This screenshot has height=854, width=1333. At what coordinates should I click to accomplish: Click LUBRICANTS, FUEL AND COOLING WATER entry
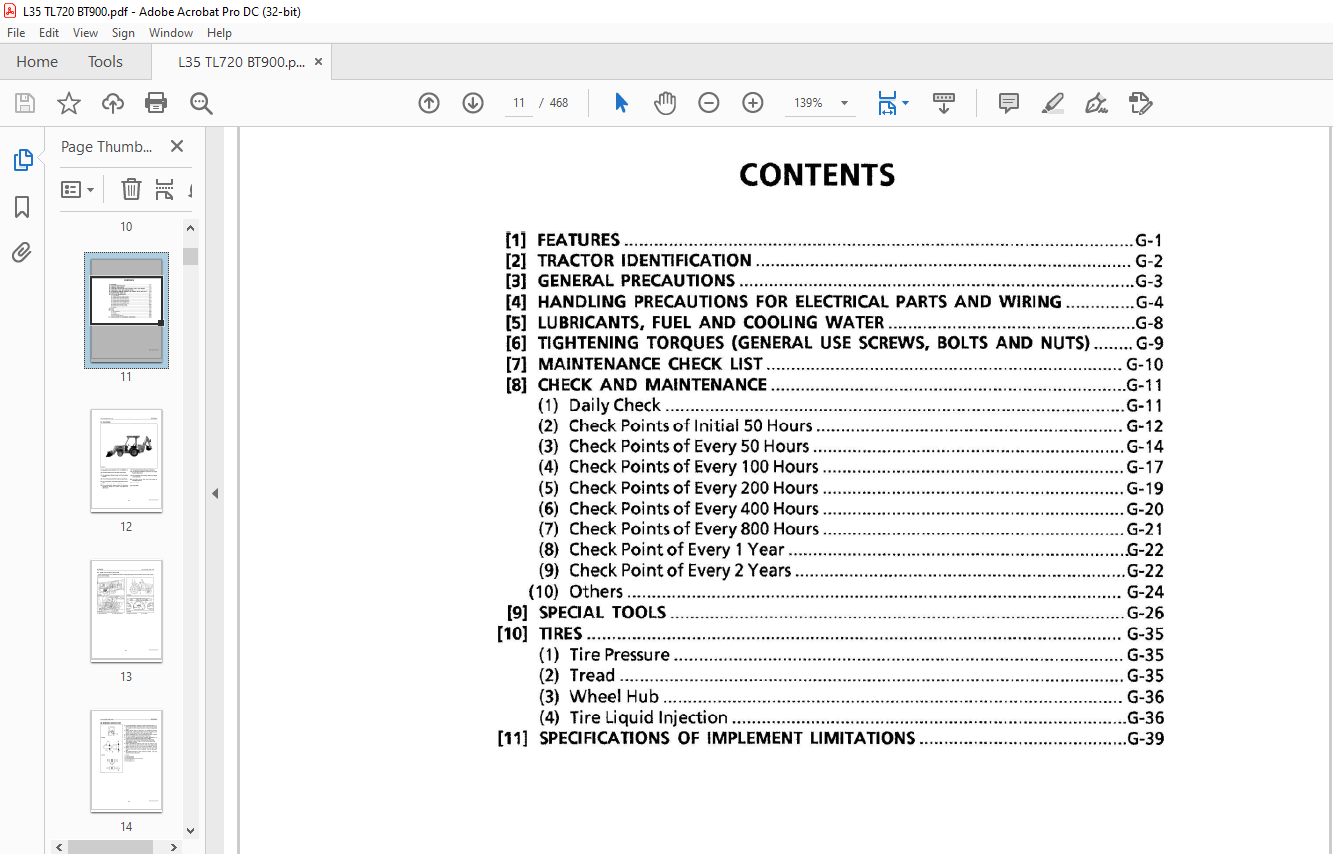pyautogui.click(x=834, y=323)
